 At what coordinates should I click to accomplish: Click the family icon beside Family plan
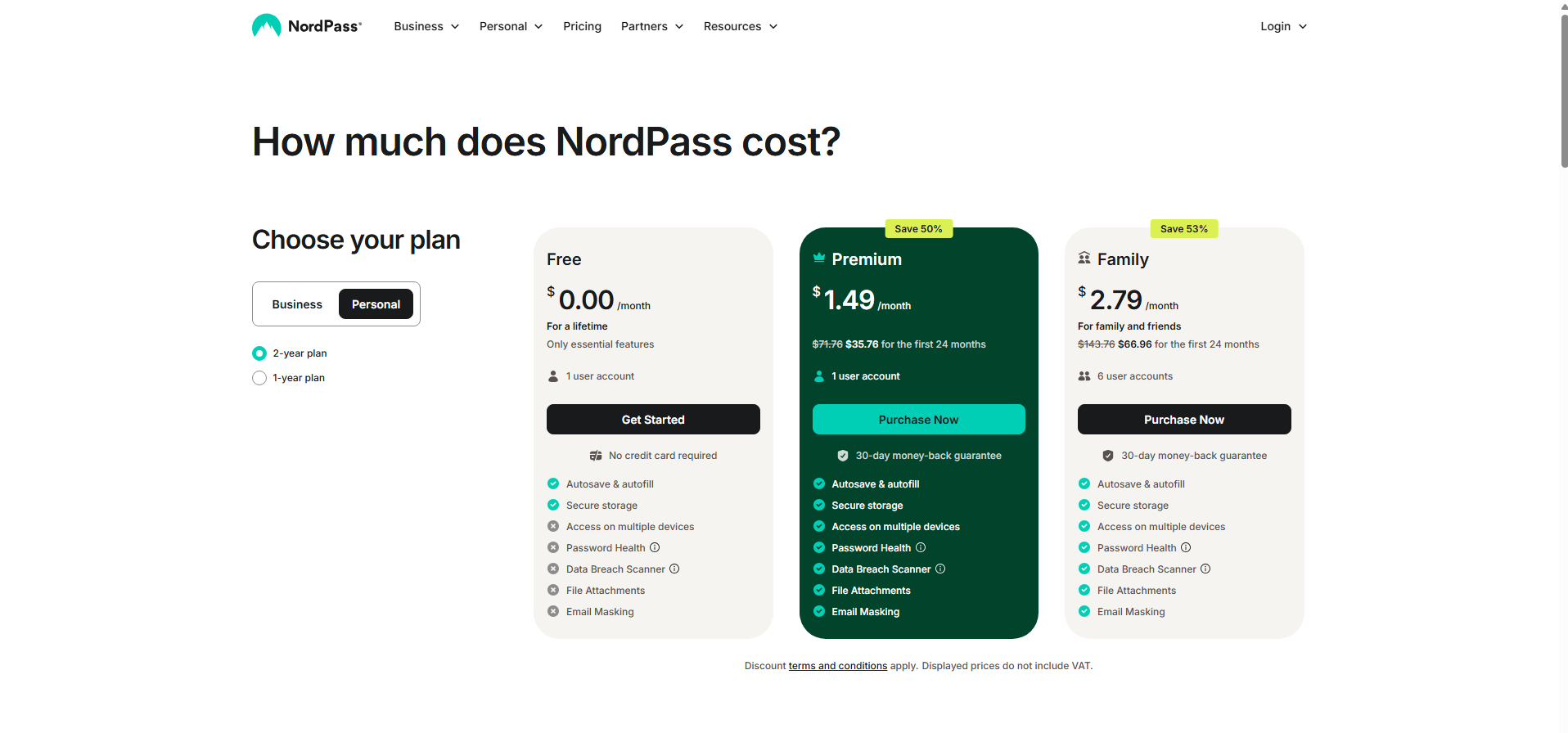coord(1084,257)
